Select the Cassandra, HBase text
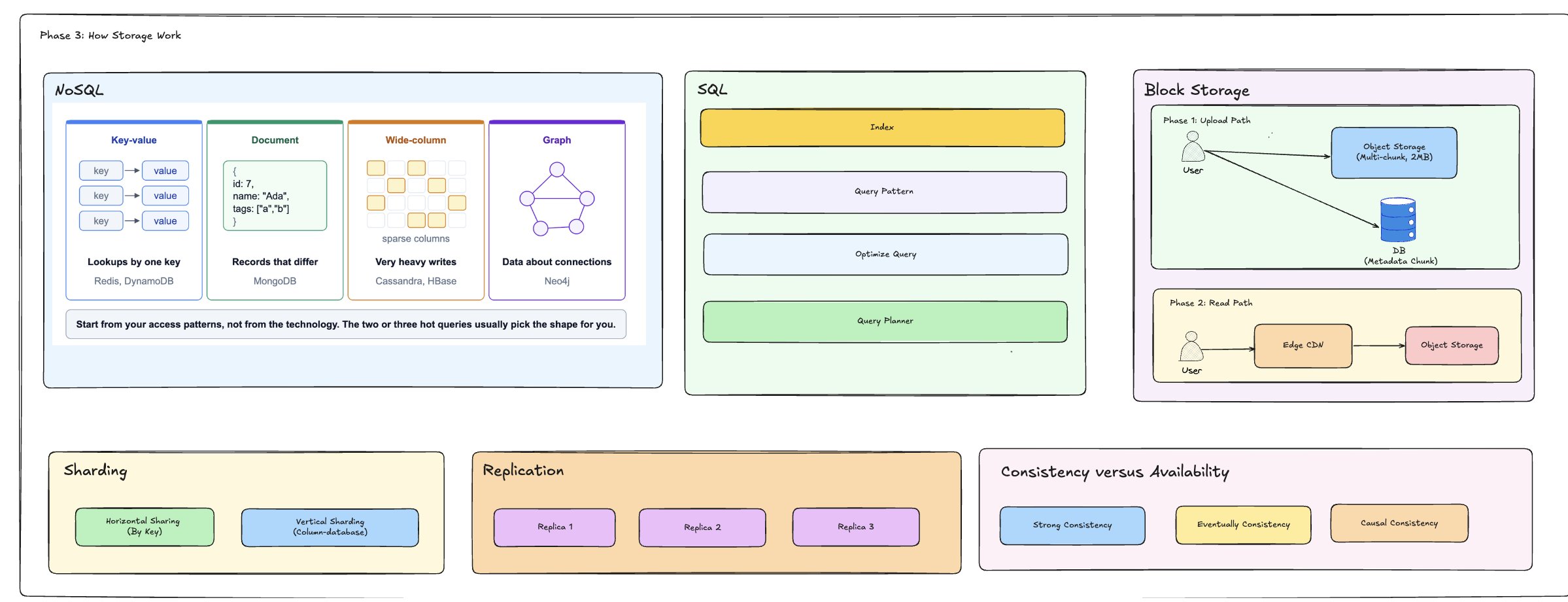This screenshot has height=602, width=1568. point(416,281)
